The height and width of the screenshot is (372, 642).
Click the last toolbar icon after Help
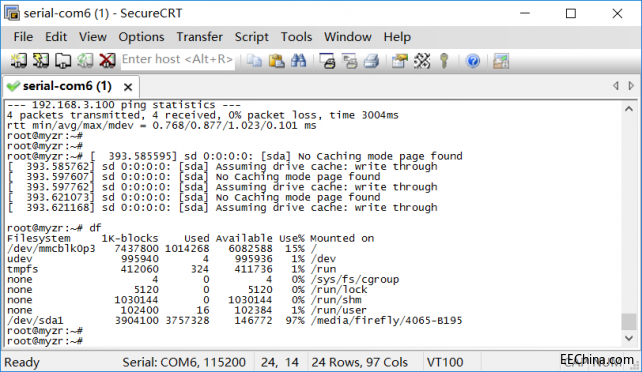(501, 61)
